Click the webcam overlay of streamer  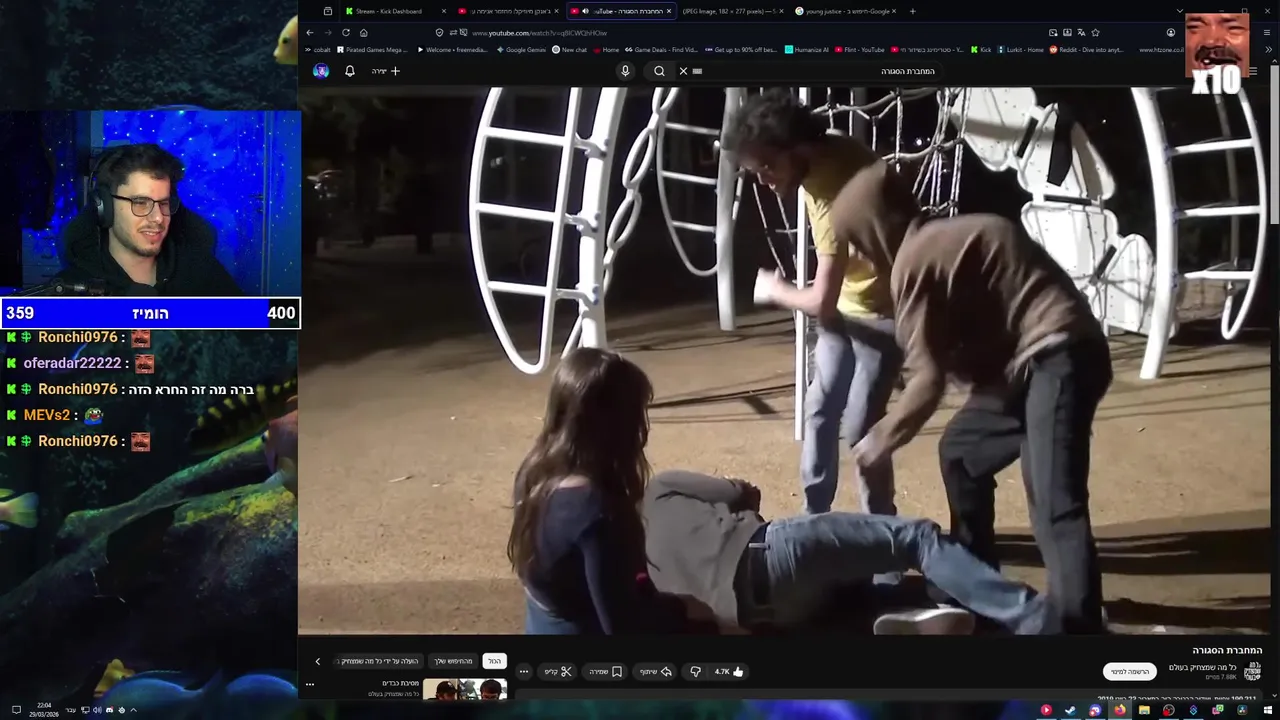(x=150, y=203)
